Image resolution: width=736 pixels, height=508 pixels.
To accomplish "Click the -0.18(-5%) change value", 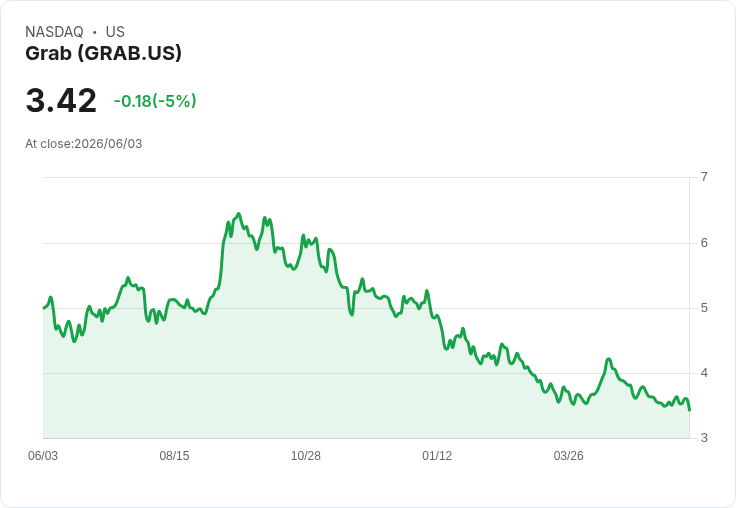I will [x=155, y=101].
